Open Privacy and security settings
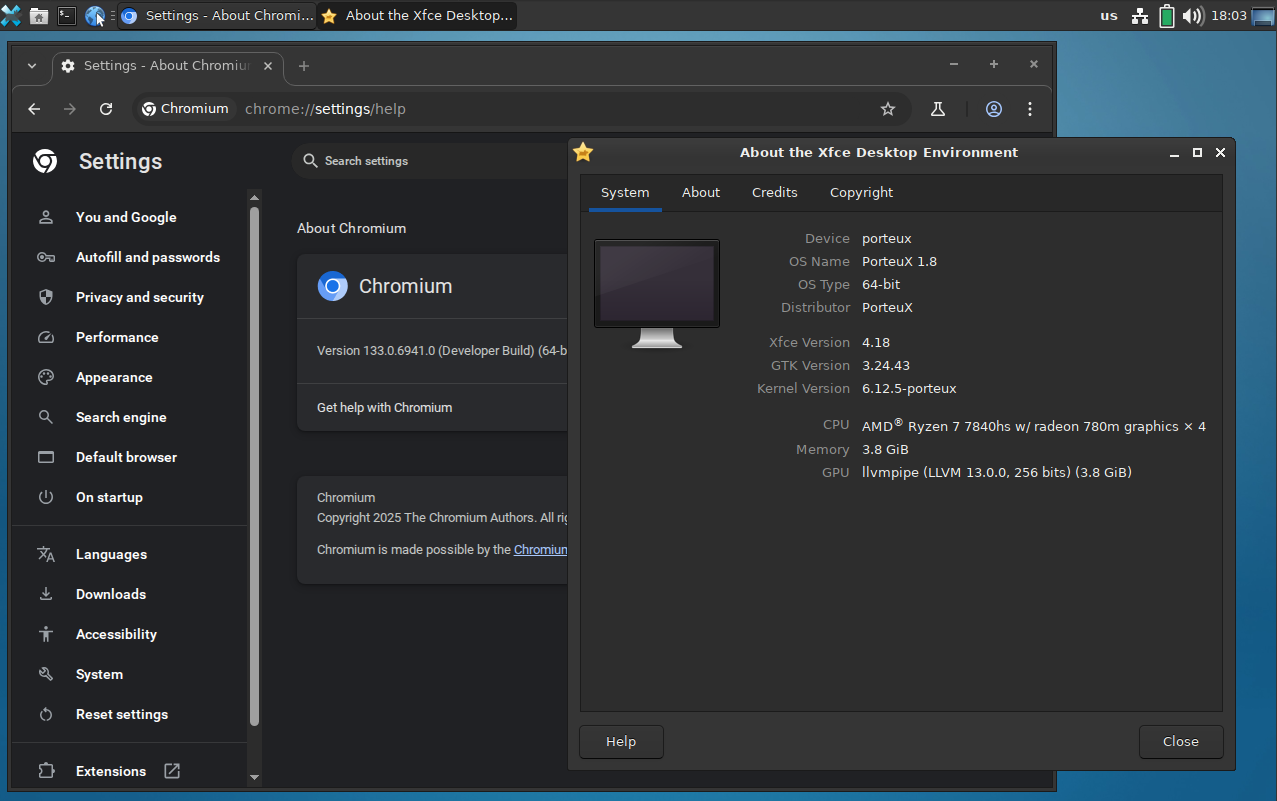 [140, 297]
